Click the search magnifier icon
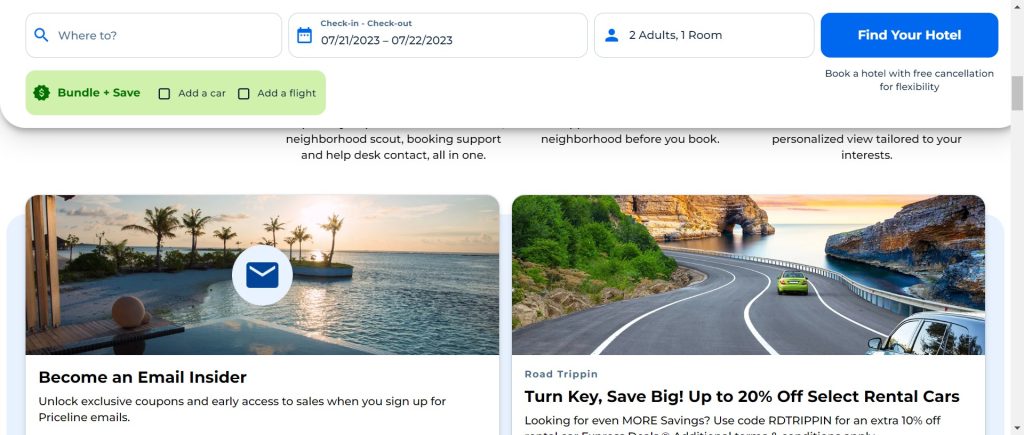Viewport: 1024px width, 435px height. 41,35
